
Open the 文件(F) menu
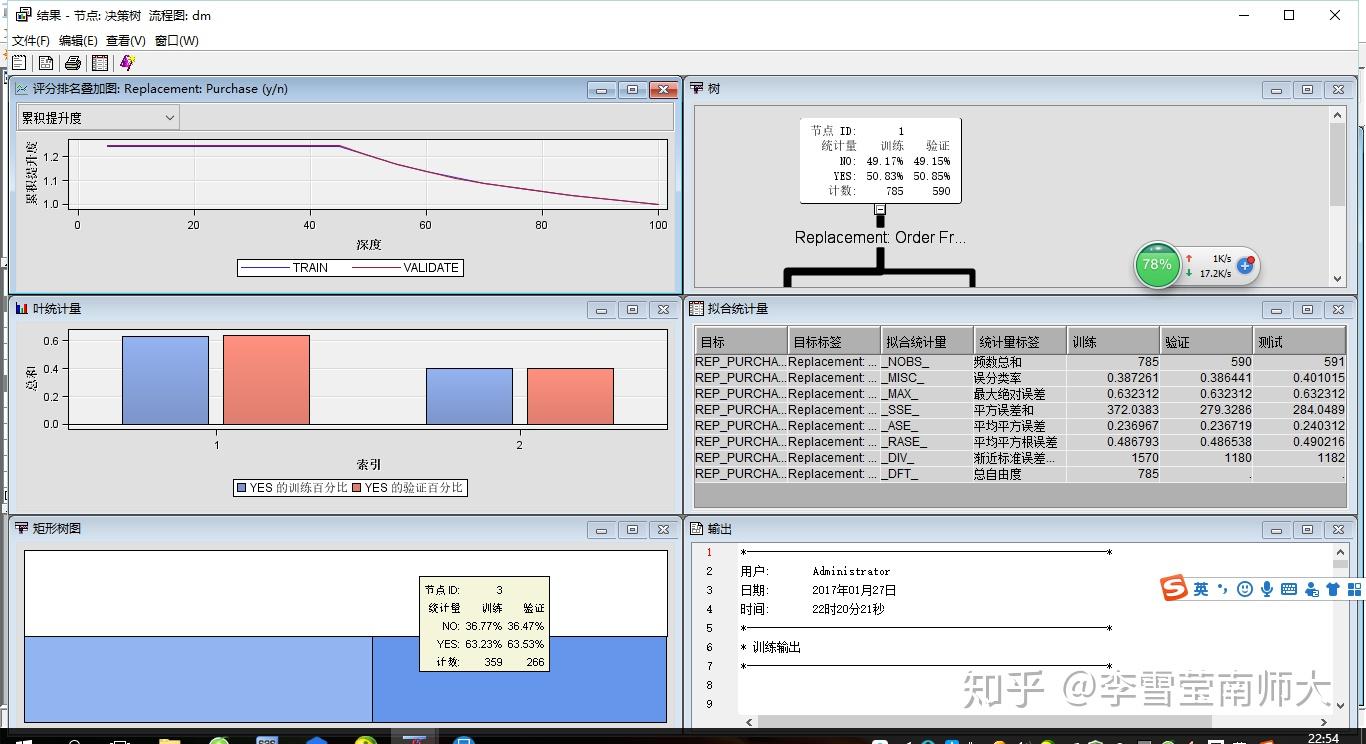click(29, 40)
